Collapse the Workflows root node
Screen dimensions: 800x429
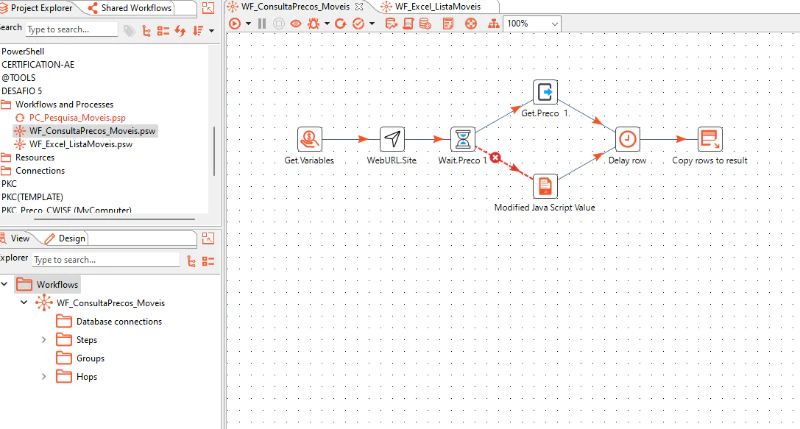pos(5,284)
